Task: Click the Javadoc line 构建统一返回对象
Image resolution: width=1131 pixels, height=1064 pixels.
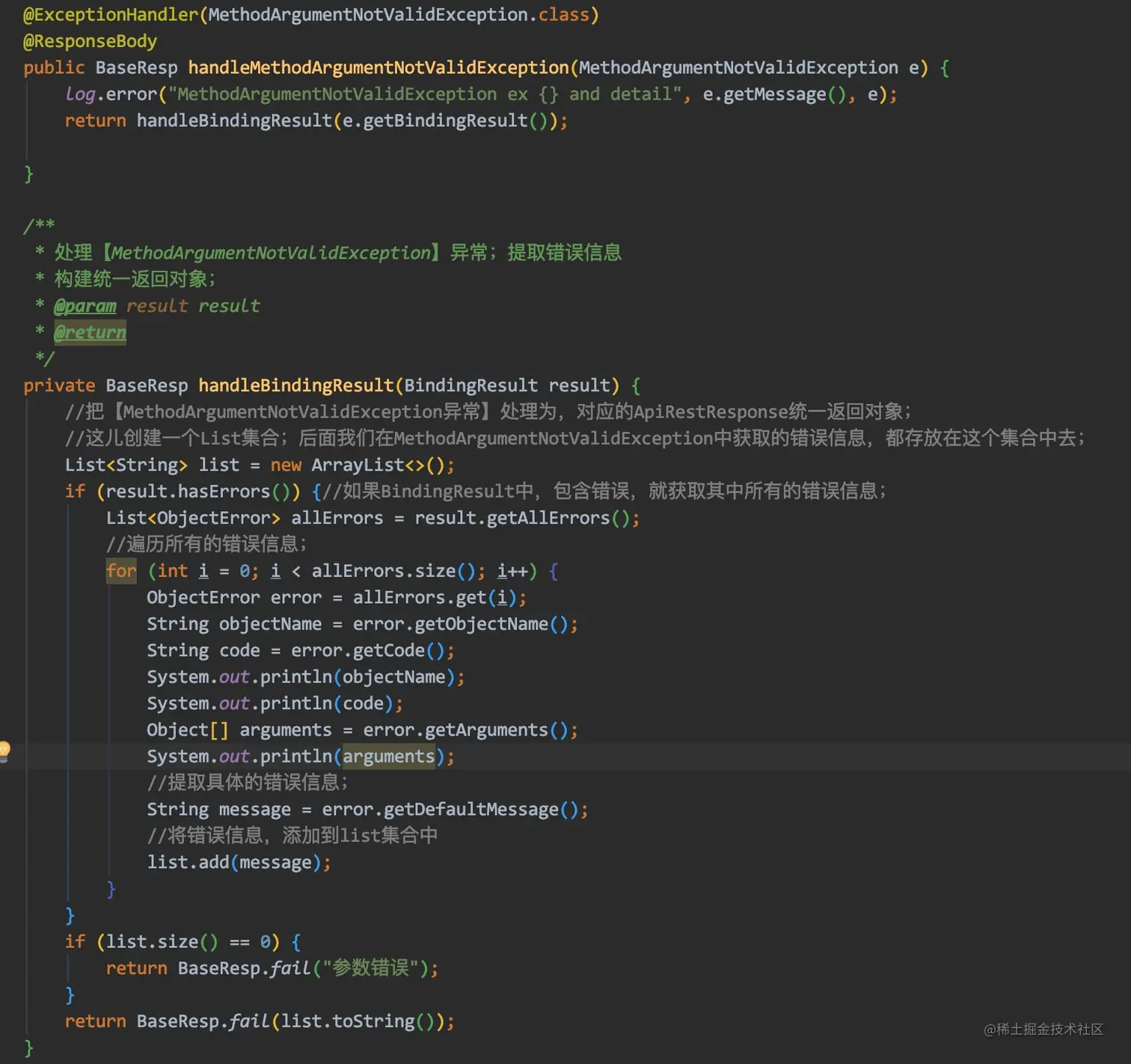Action: coord(135,279)
